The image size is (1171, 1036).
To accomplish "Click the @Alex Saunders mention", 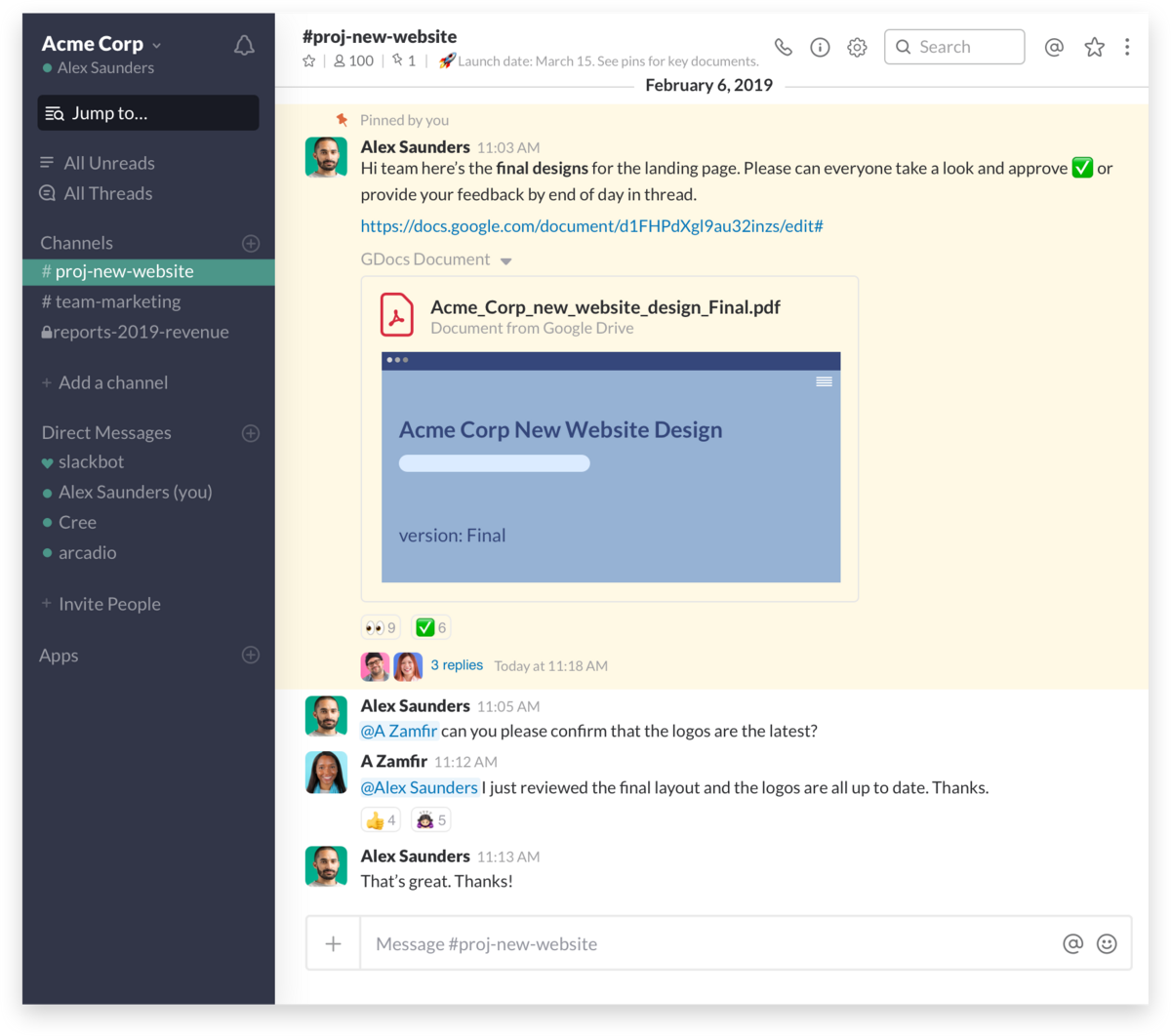I will [x=420, y=787].
